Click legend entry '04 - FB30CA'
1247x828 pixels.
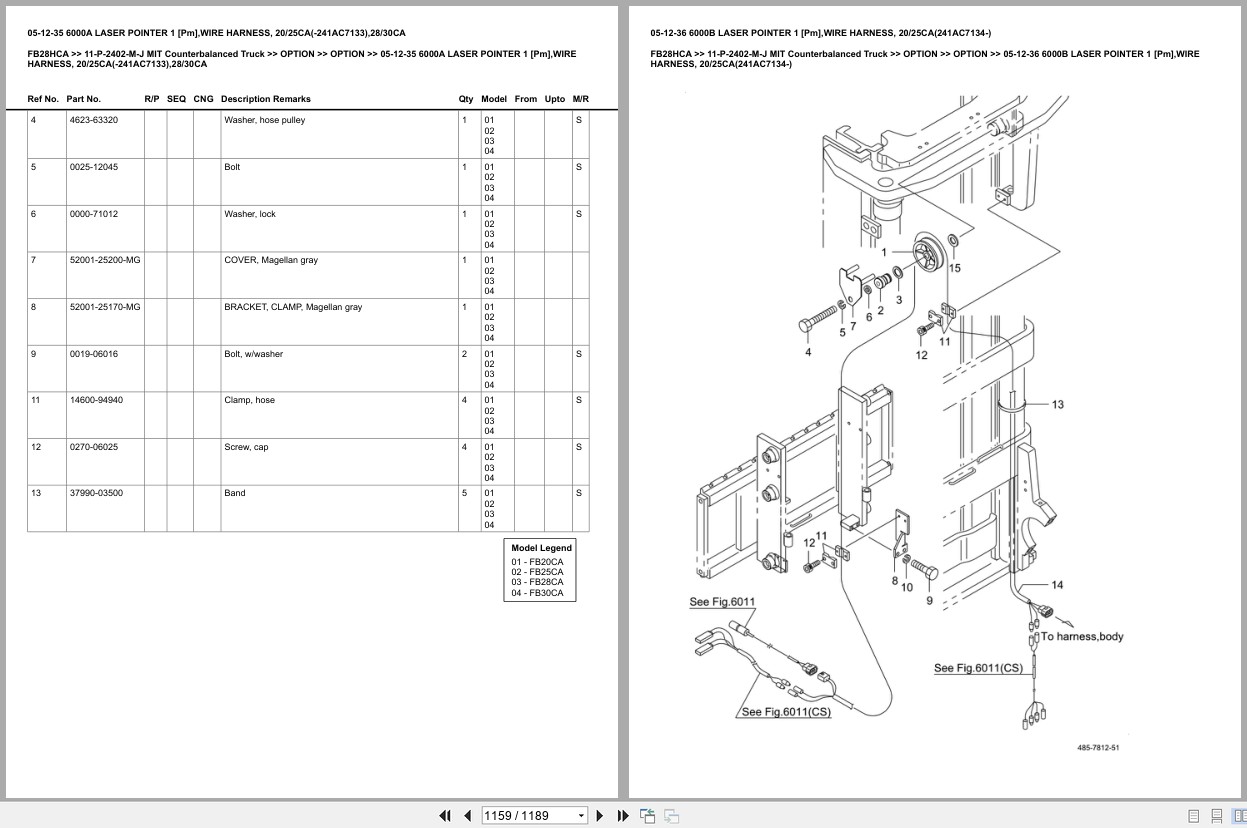coord(537,593)
